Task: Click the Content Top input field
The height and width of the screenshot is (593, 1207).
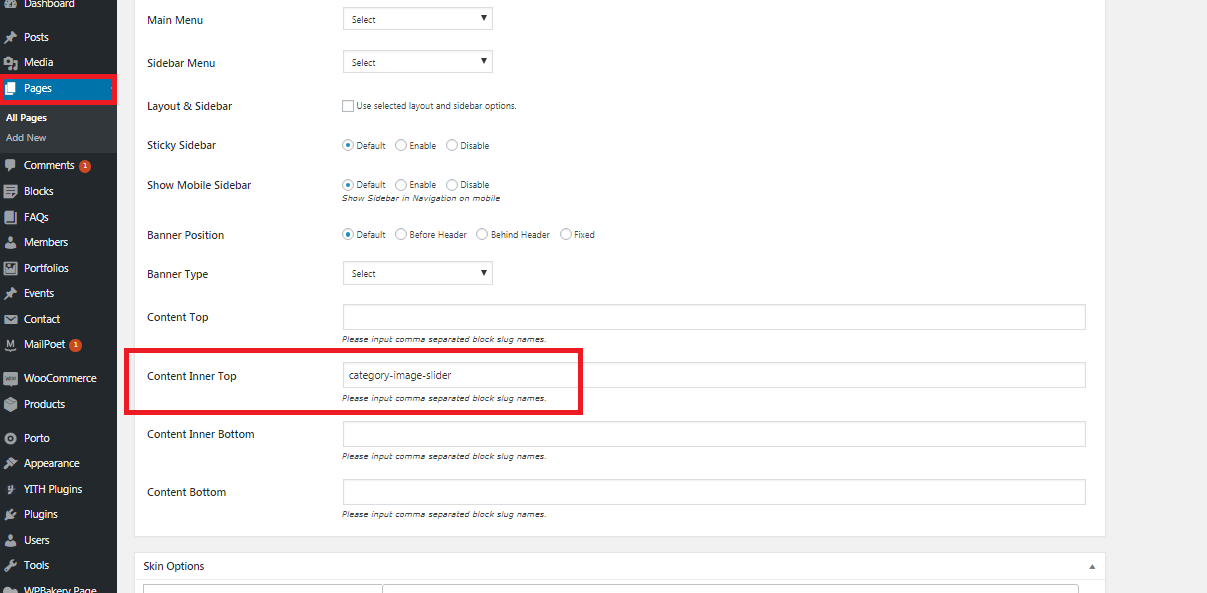Action: click(714, 317)
